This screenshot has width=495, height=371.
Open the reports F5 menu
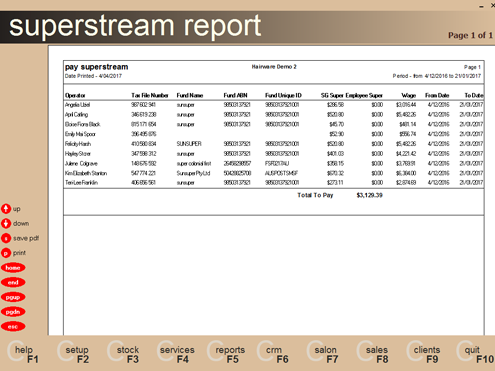pyautogui.click(x=226, y=353)
